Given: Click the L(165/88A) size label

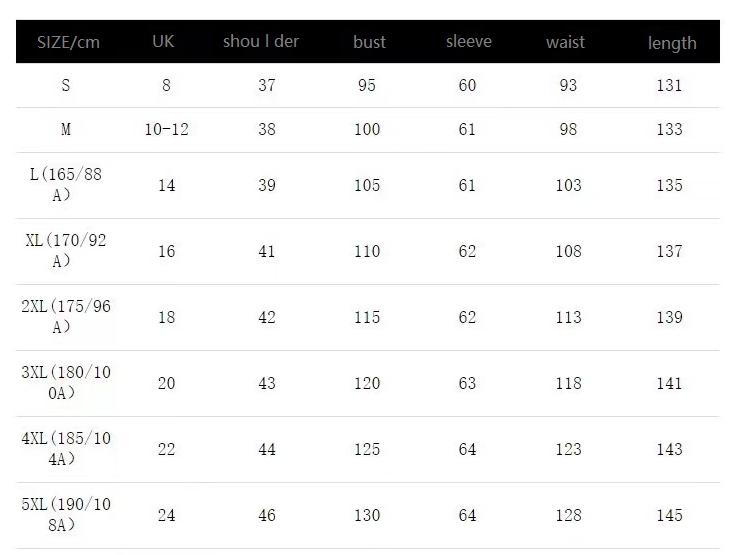Looking at the screenshot, I should (66, 185).
